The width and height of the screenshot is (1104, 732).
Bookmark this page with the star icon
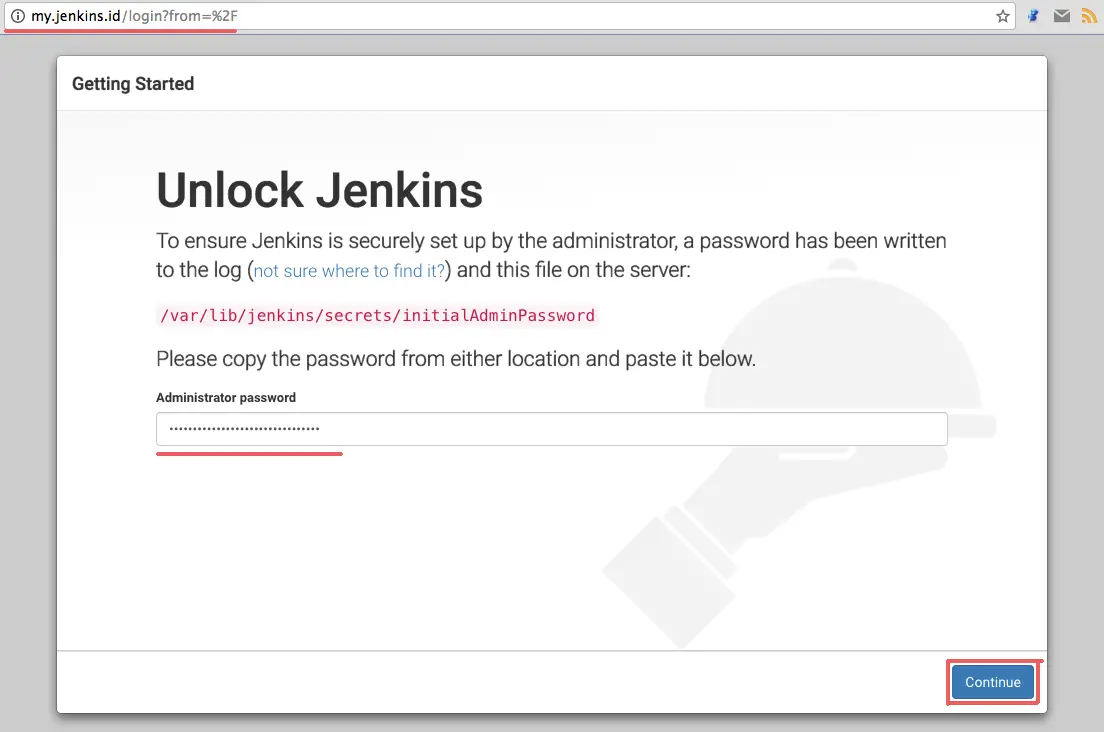point(1003,16)
